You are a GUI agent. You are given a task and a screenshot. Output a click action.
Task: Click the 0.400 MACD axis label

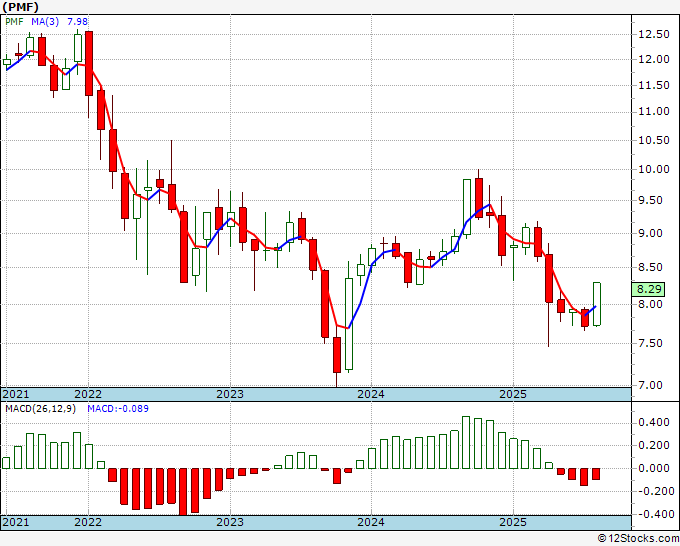tap(654, 422)
